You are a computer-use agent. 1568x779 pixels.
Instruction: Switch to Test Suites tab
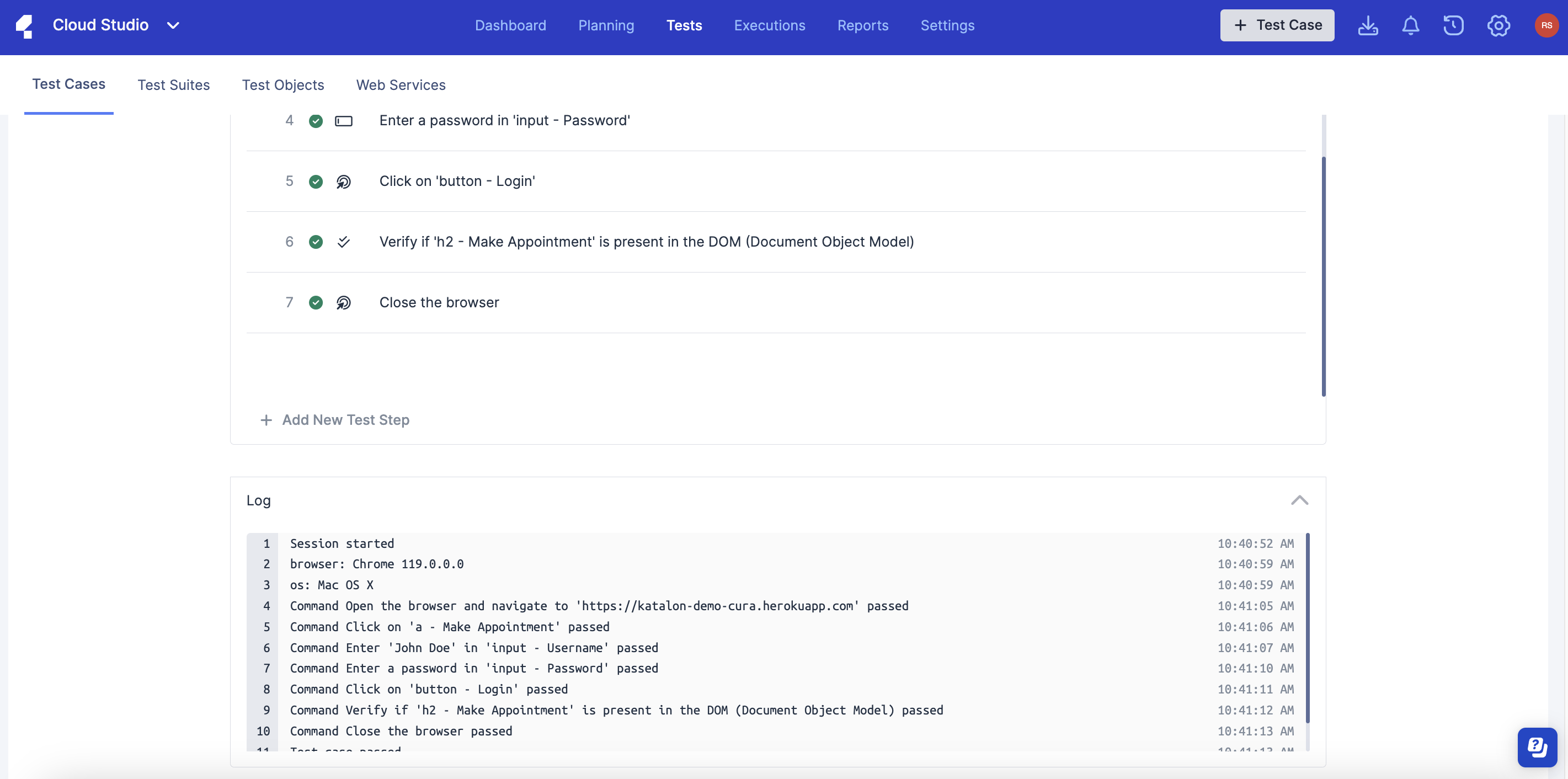(x=173, y=85)
